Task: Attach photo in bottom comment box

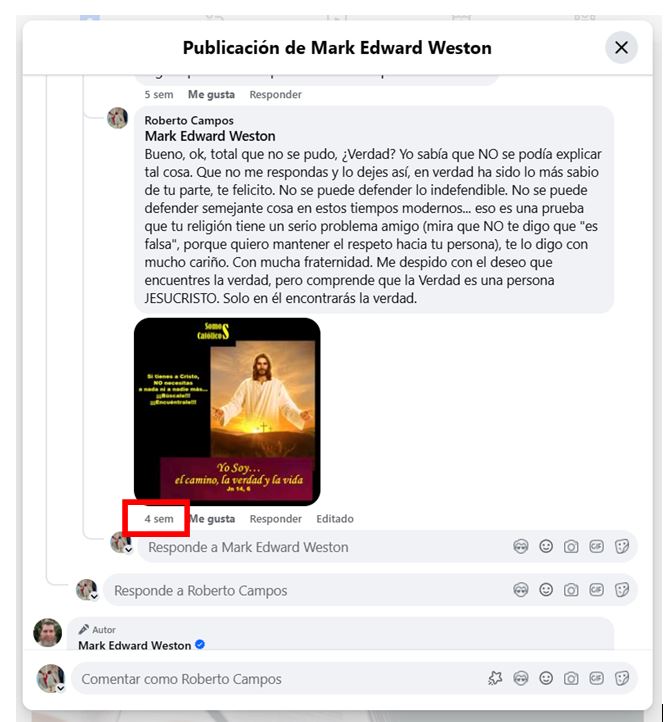Action: [x=571, y=678]
